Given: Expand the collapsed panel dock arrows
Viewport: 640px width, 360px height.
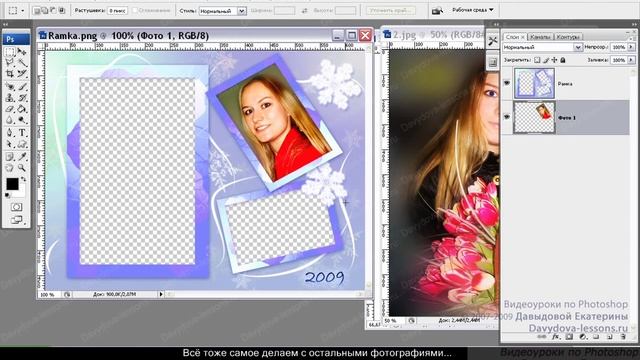Looking at the screenshot, I should [x=496, y=24].
